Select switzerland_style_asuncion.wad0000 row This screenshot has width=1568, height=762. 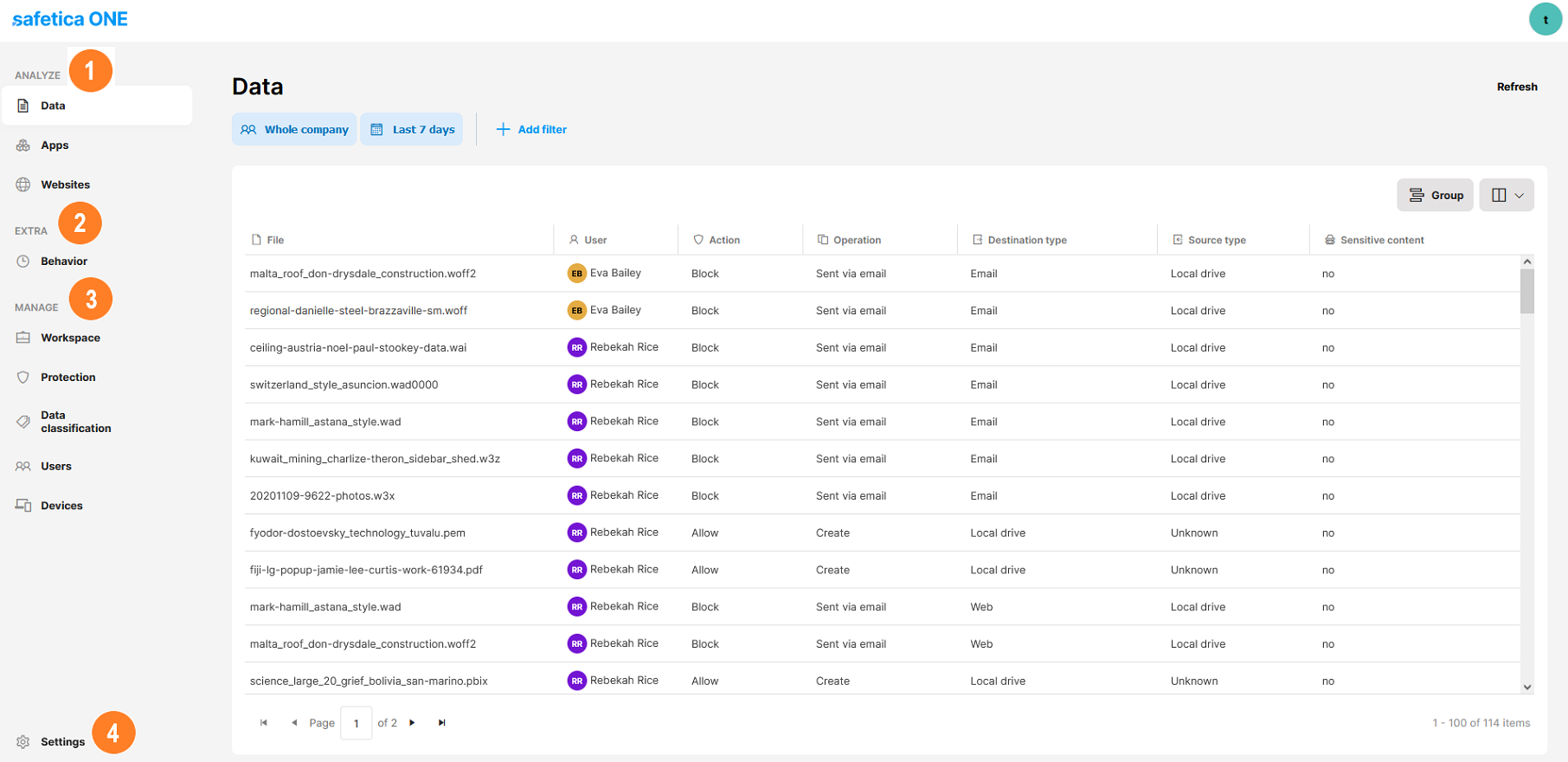883,384
